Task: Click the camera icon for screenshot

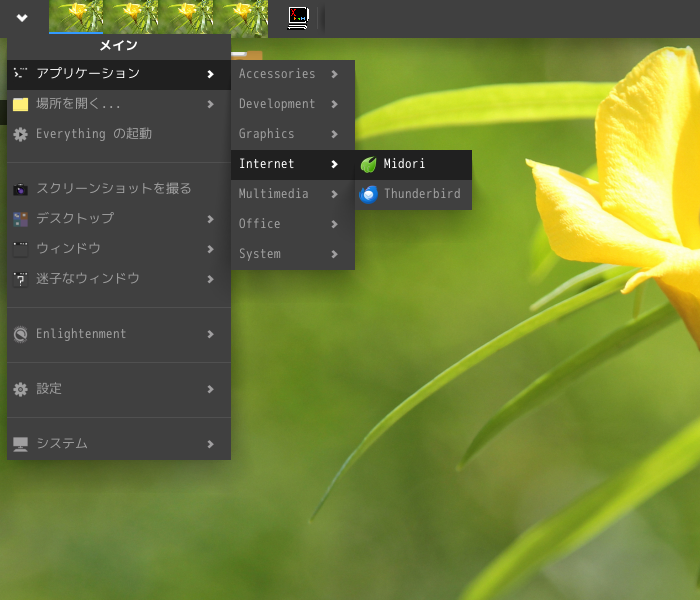Action: (x=21, y=190)
